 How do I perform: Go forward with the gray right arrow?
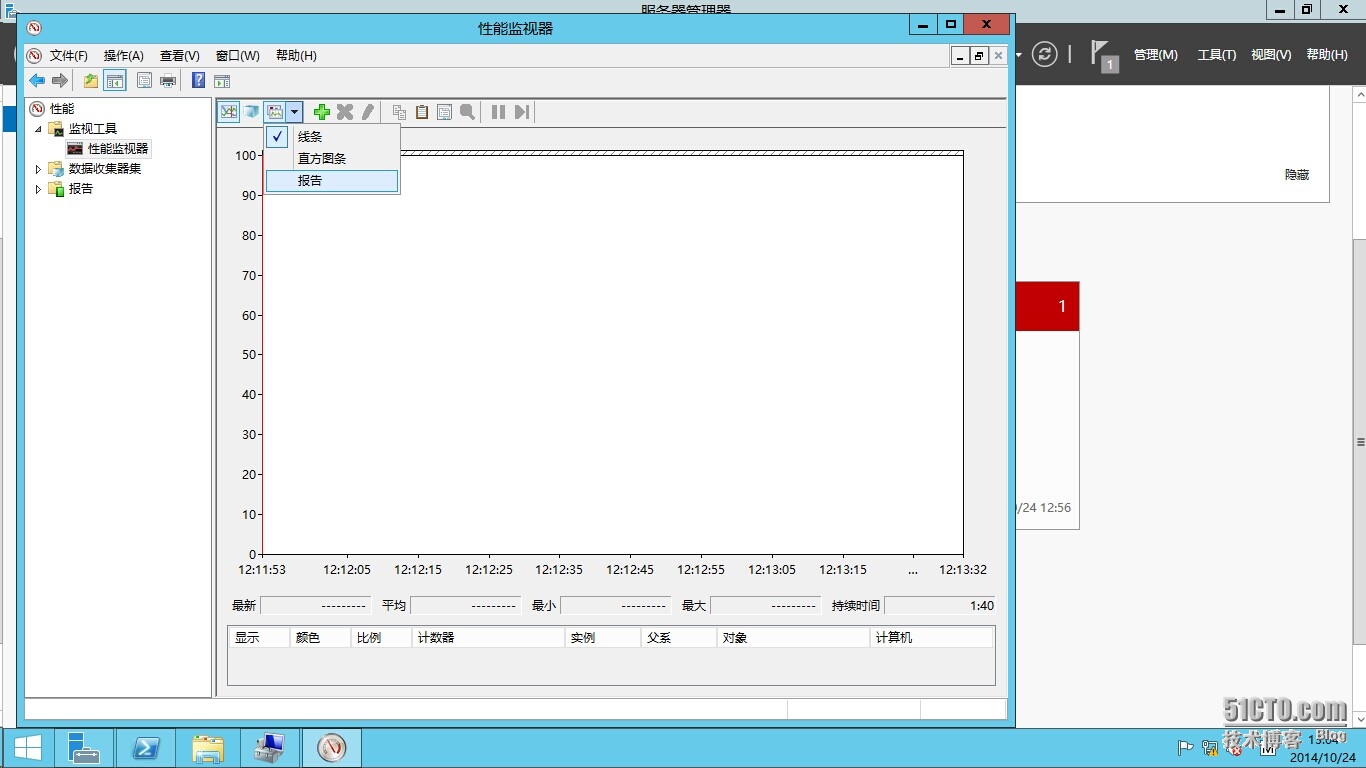[60, 81]
